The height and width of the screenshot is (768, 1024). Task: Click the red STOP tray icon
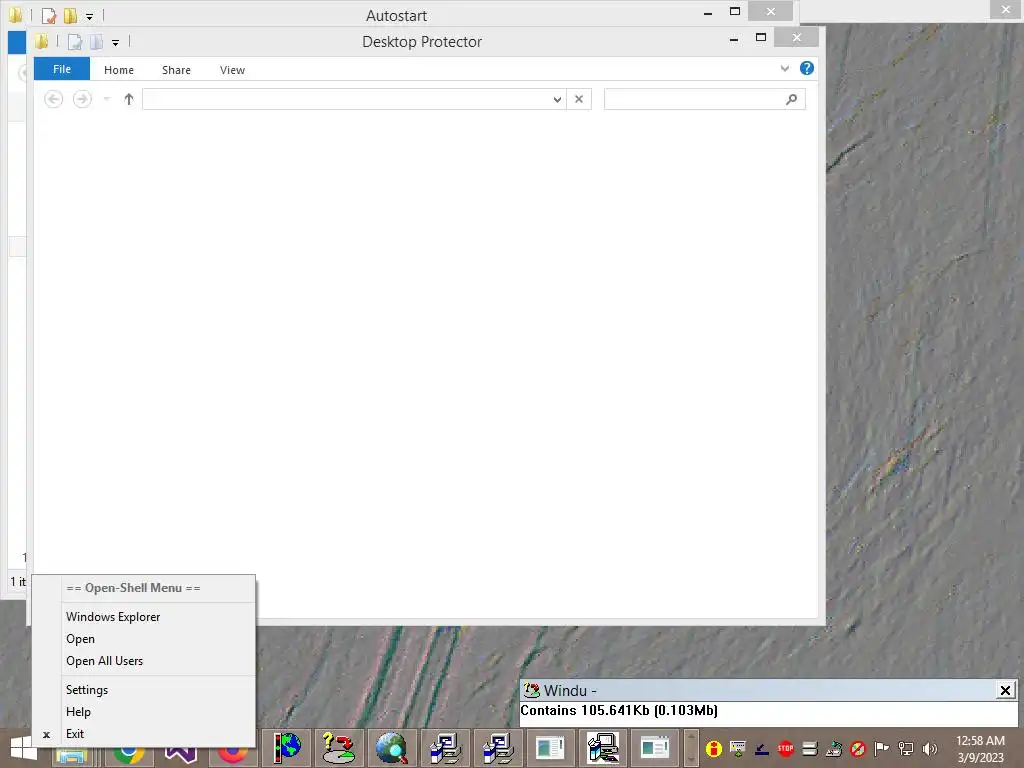(x=786, y=748)
